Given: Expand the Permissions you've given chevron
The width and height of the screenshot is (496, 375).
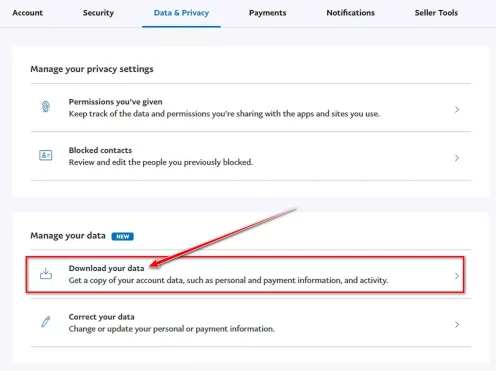Looking at the screenshot, I should pyautogui.click(x=457, y=109).
